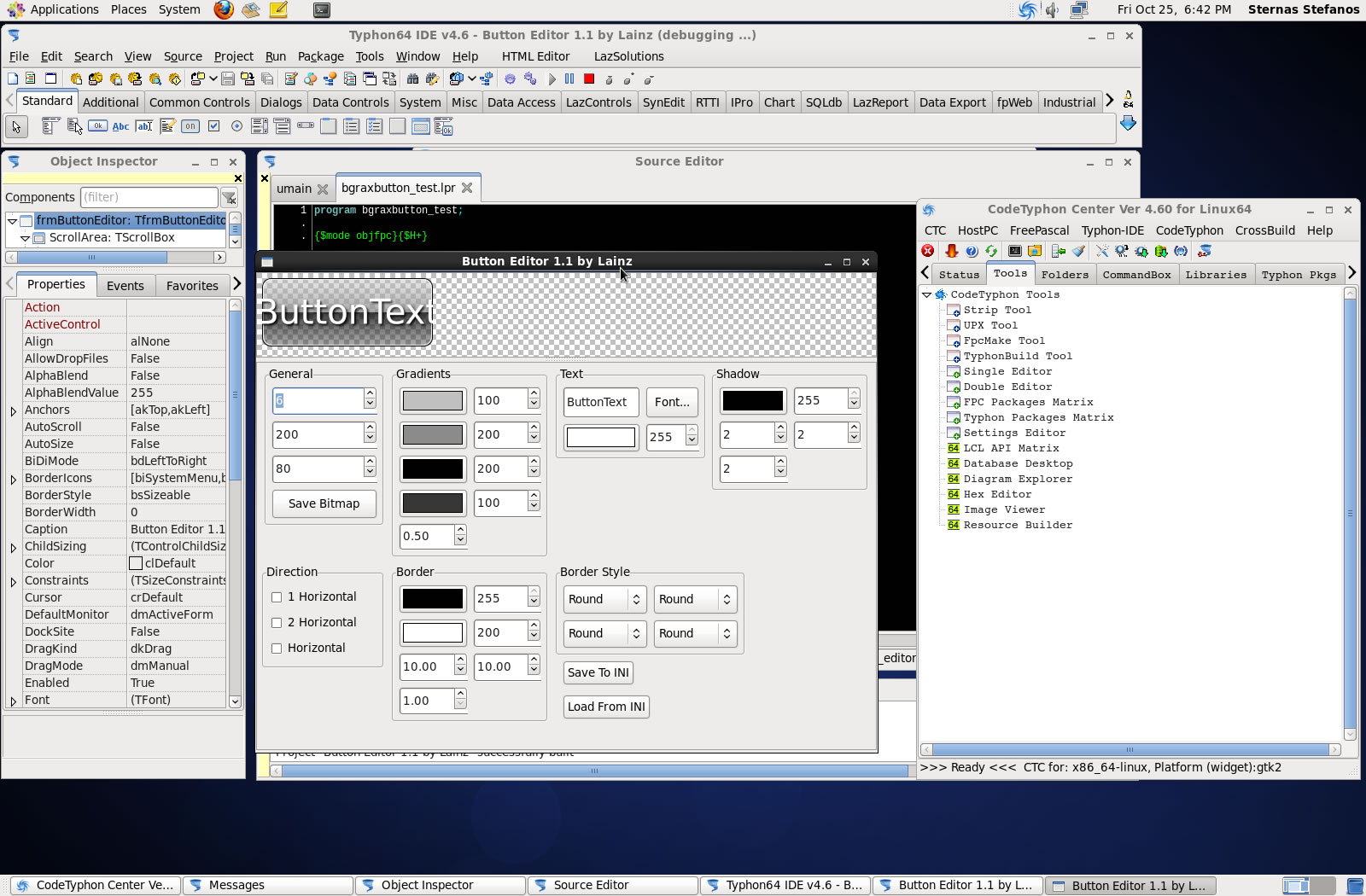Enable the 2 Horizontal direction checkbox
The image size is (1366, 896).
click(x=277, y=623)
